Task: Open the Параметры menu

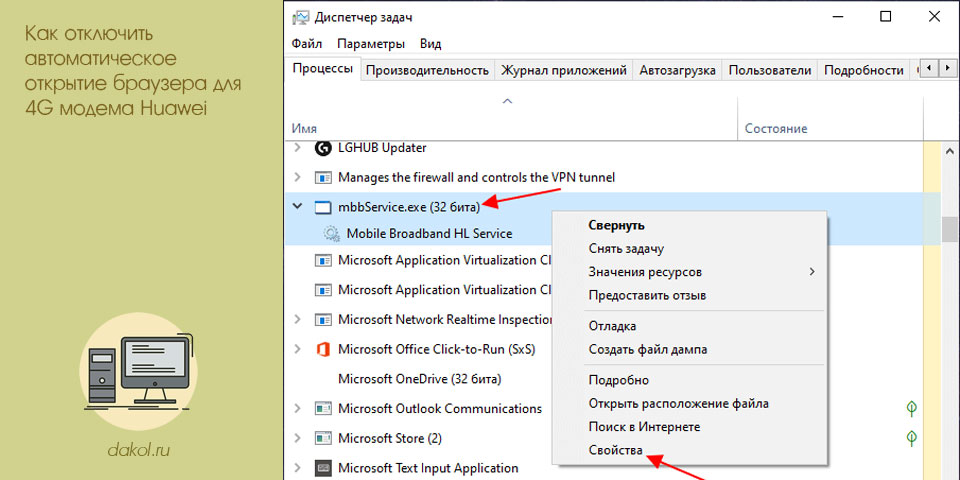Action: (371, 44)
